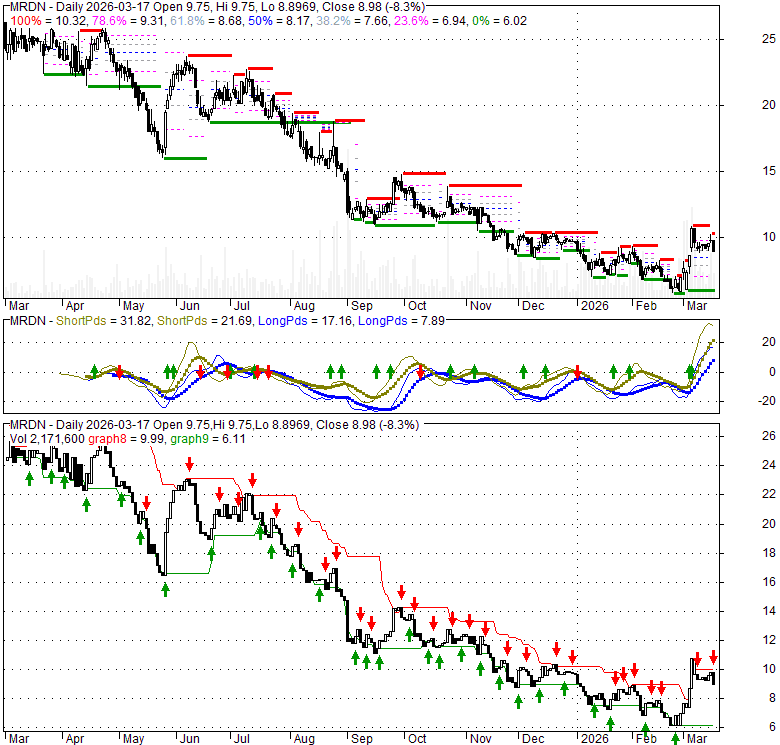Click the "6" price axis label in the bottom panel
This screenshot has height=745, width=780.
(x=772, y=727)
